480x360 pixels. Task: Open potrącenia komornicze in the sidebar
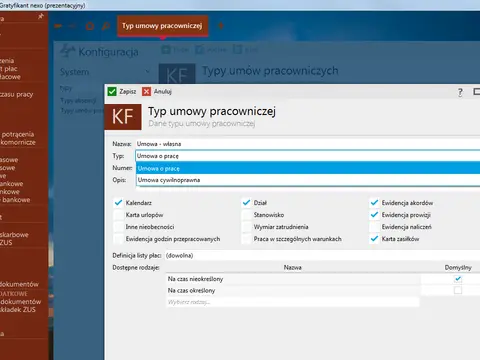tap(18, 138)
